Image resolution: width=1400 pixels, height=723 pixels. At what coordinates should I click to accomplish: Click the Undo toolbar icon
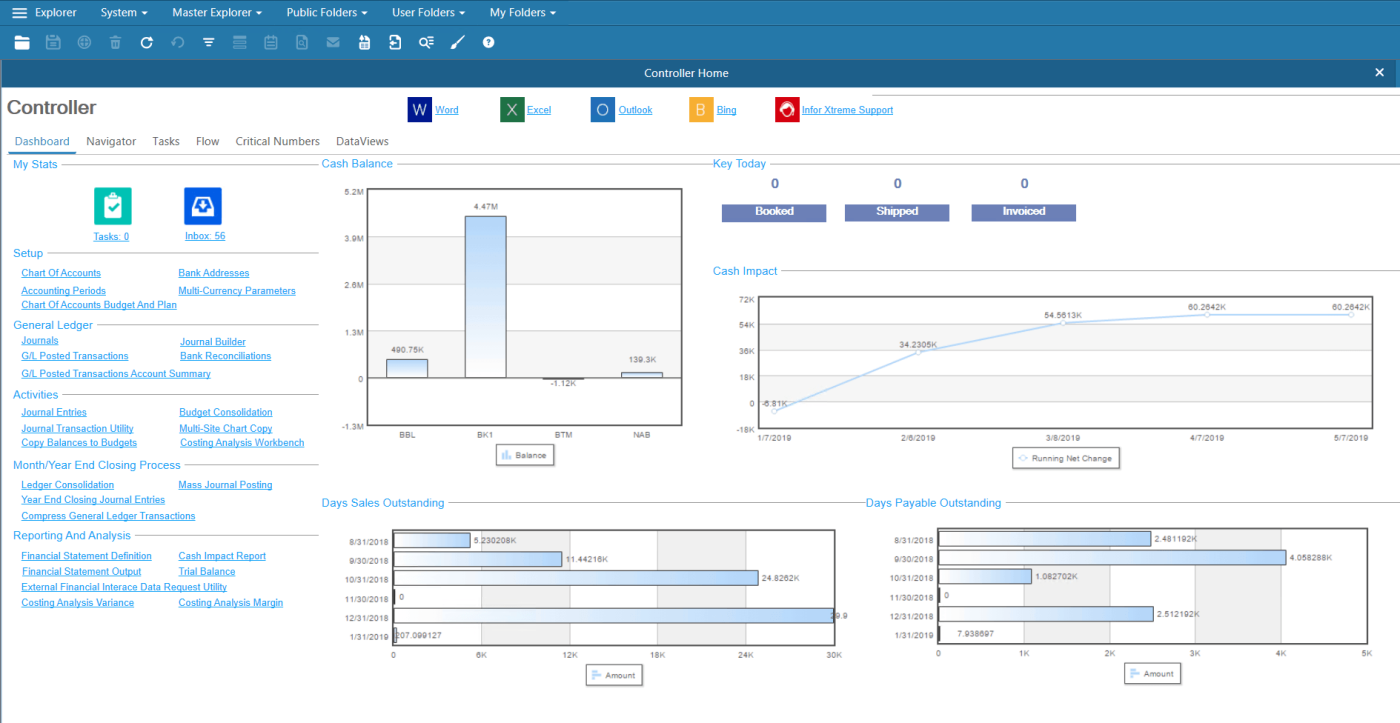click(x=177, y=42)
